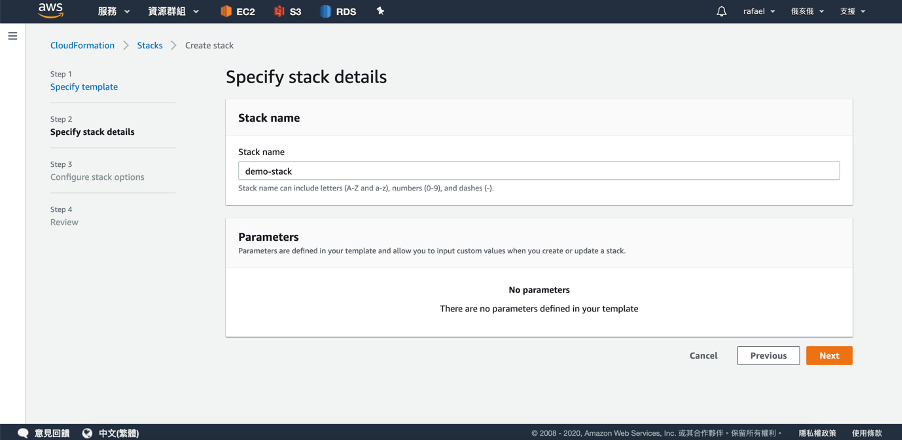Click the AWS logo home icon
902x440 pixels.
coord(51,11)
